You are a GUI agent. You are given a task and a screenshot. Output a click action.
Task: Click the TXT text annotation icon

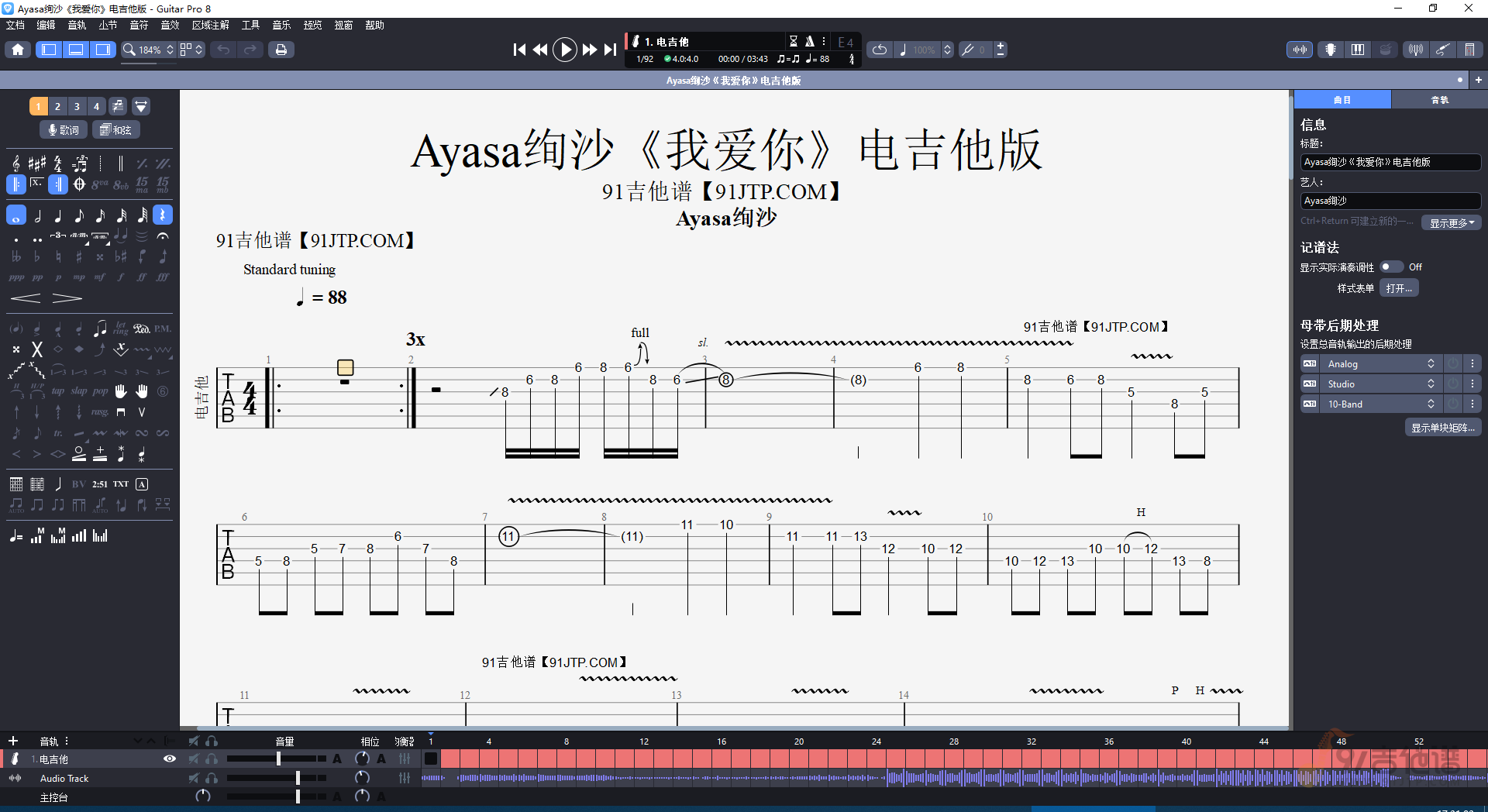point(121,484)
